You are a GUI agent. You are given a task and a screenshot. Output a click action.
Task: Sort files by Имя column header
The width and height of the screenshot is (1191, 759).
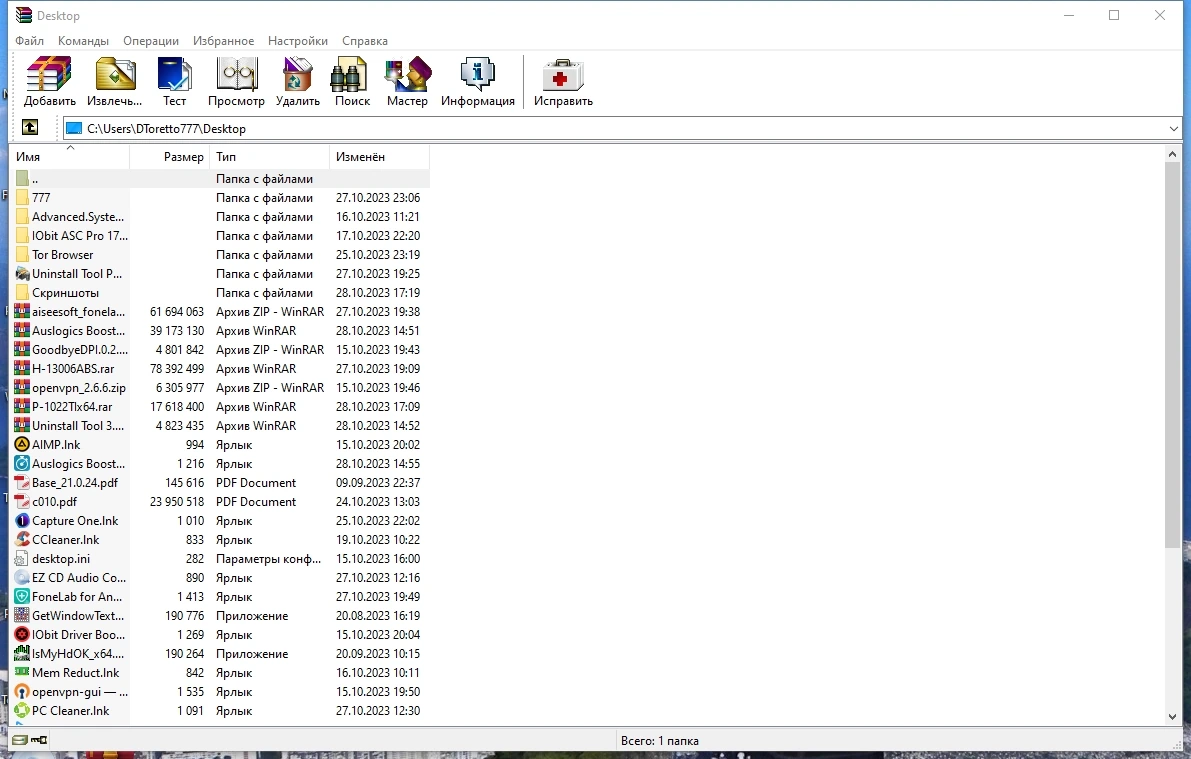tap(71, 157)
